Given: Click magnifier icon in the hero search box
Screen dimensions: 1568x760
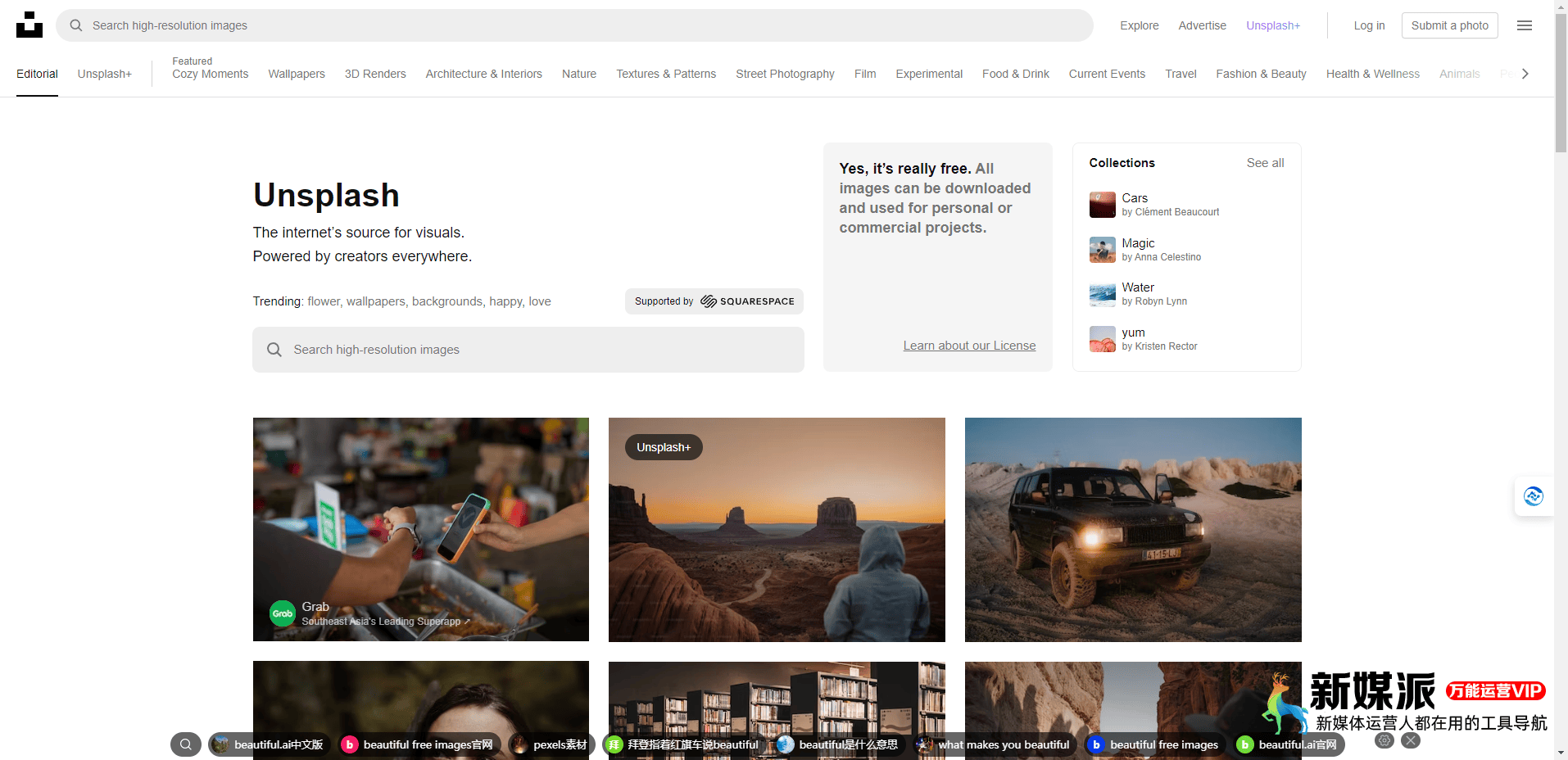Looking at the screenshot, I should point(274,350).
